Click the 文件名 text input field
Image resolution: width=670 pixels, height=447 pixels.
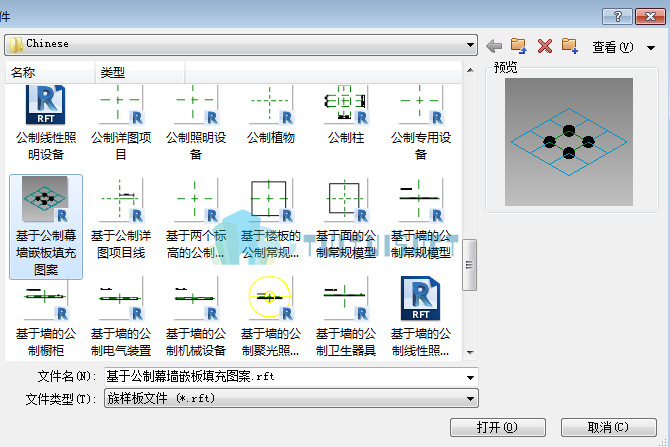285,377
